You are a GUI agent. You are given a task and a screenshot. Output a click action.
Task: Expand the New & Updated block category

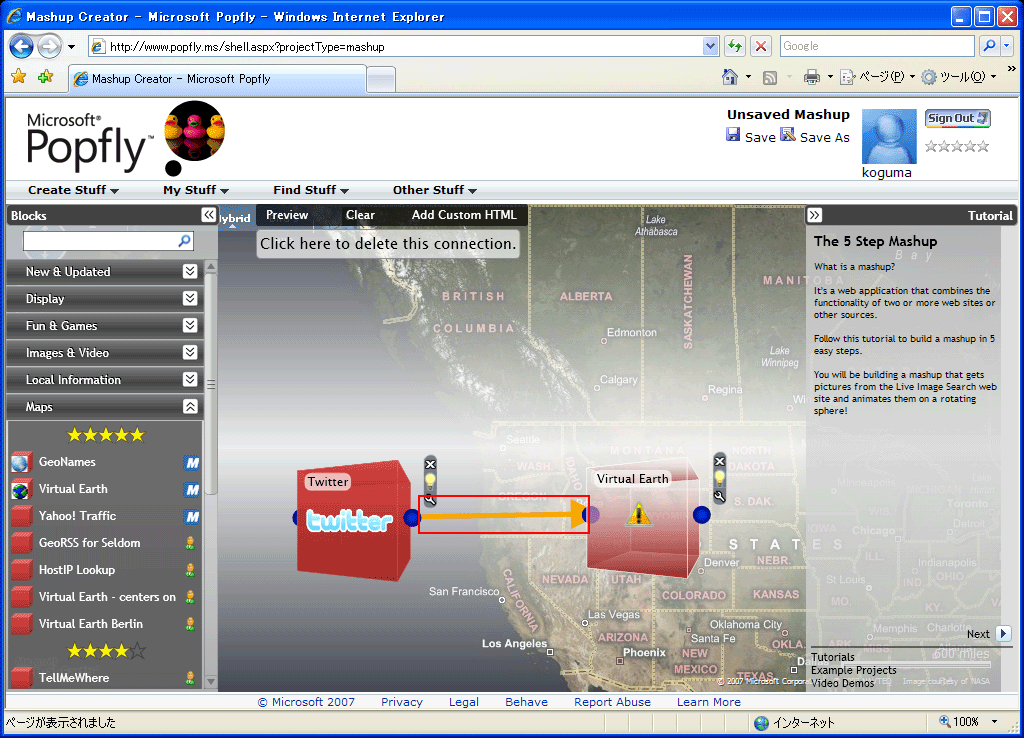coord(190,272)
